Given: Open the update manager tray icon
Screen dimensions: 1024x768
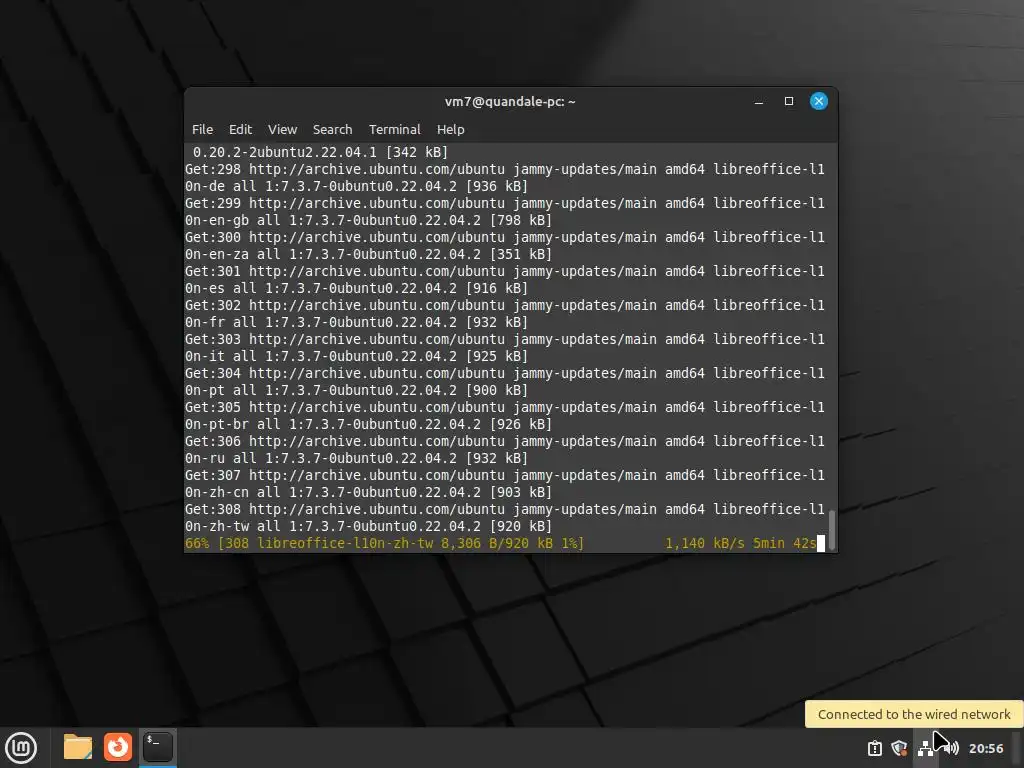Looking at the screenshot, I should [874, 748].
